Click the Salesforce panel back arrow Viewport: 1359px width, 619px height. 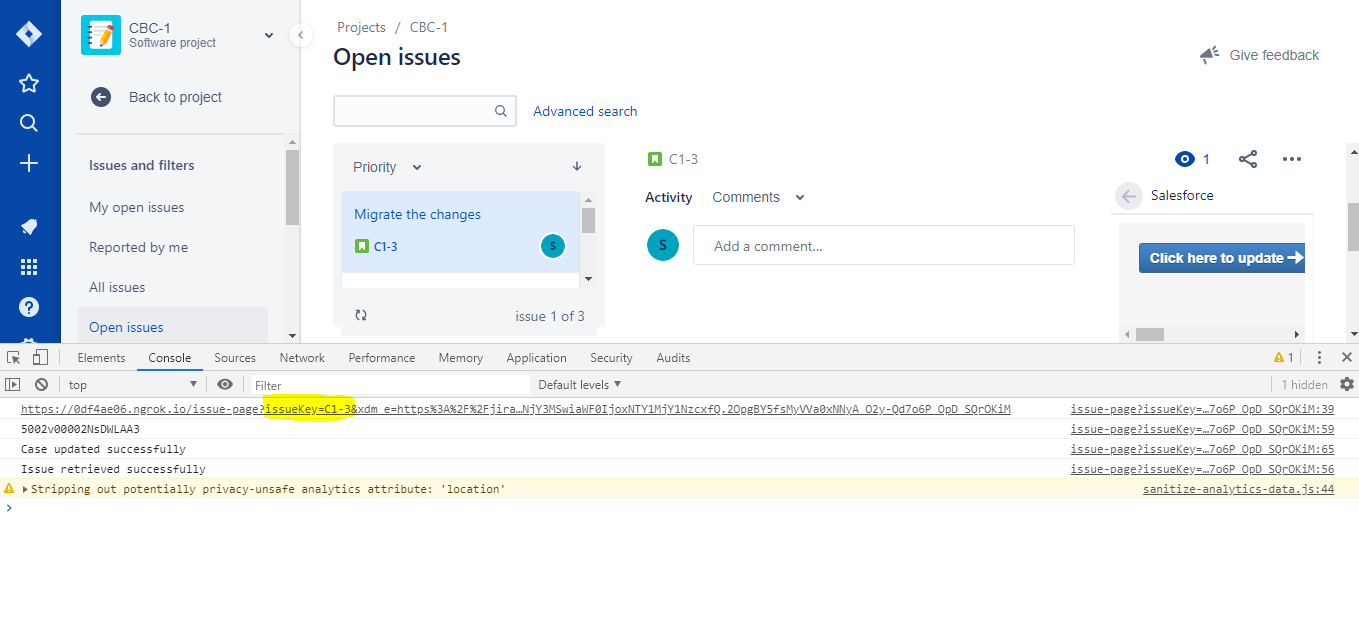tap(1129, 196)
